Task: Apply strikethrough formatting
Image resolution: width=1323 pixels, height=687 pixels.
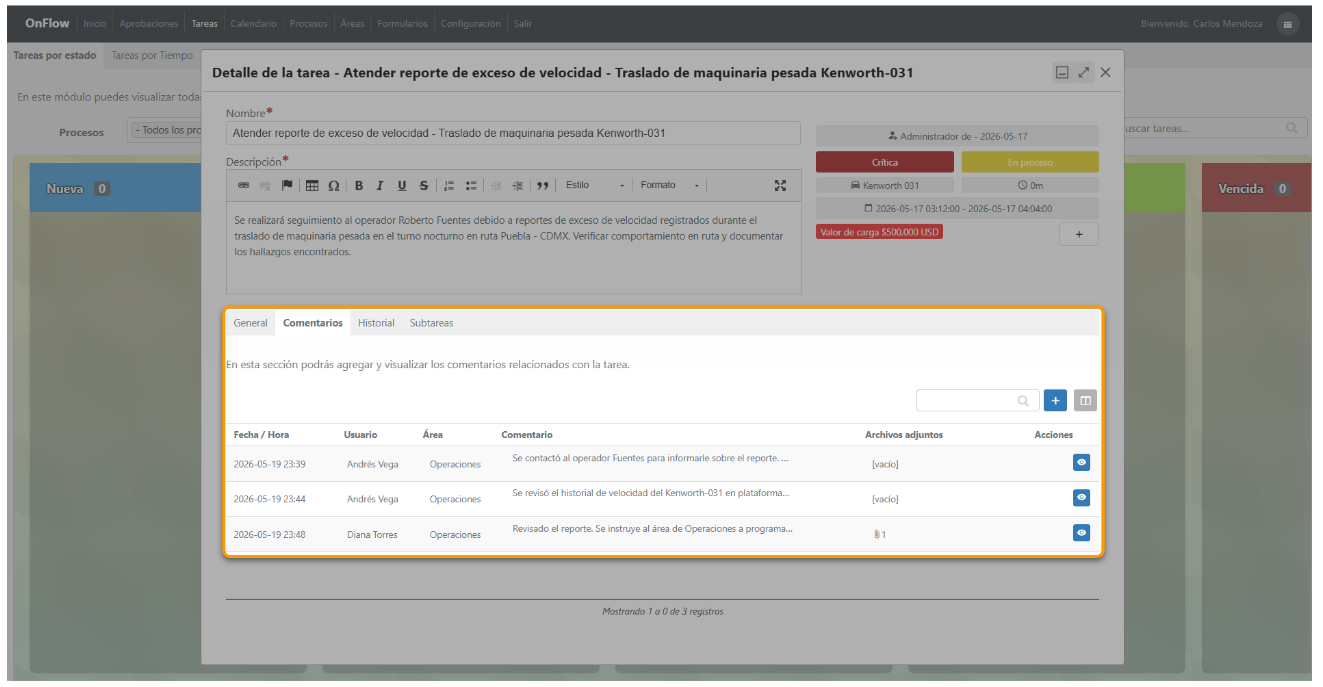Action: click(x=424, y=185)
